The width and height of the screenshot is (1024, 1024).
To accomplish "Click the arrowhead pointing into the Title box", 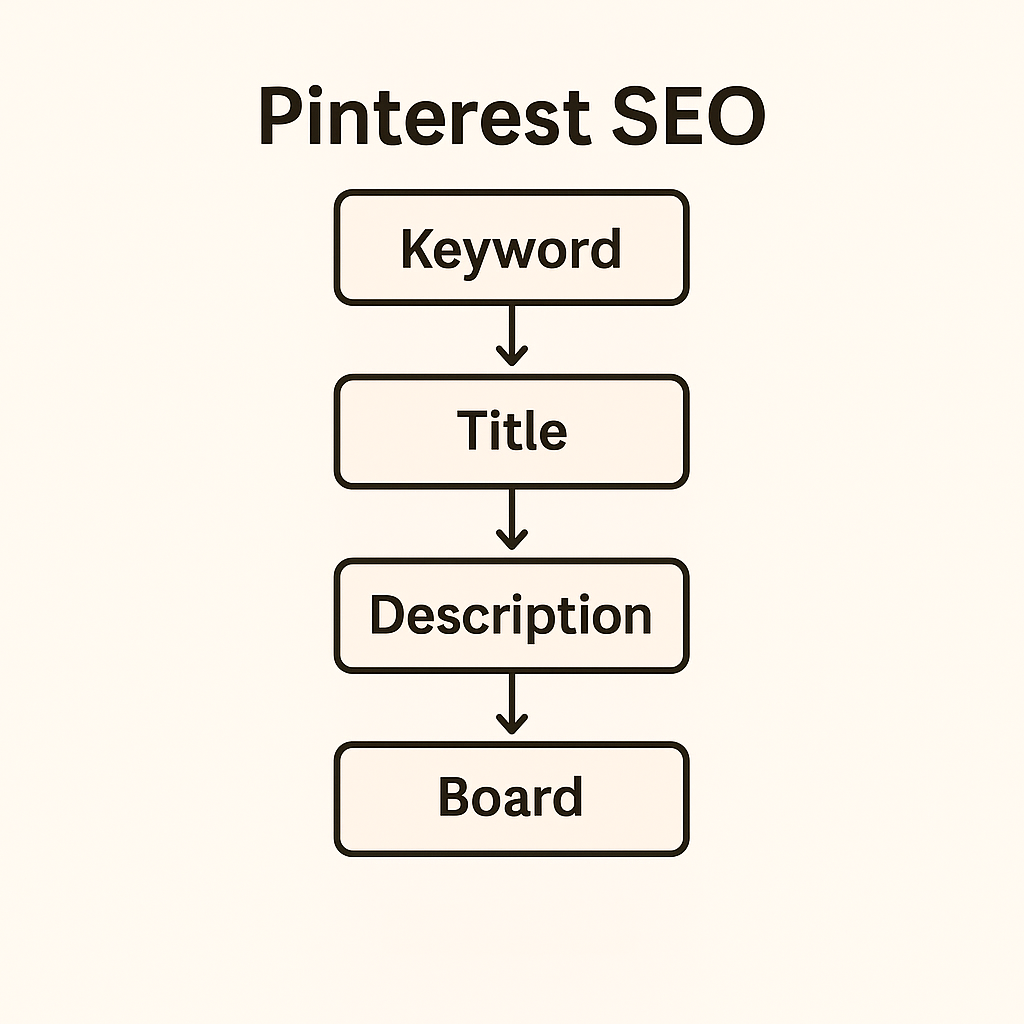I will (512, 356).
